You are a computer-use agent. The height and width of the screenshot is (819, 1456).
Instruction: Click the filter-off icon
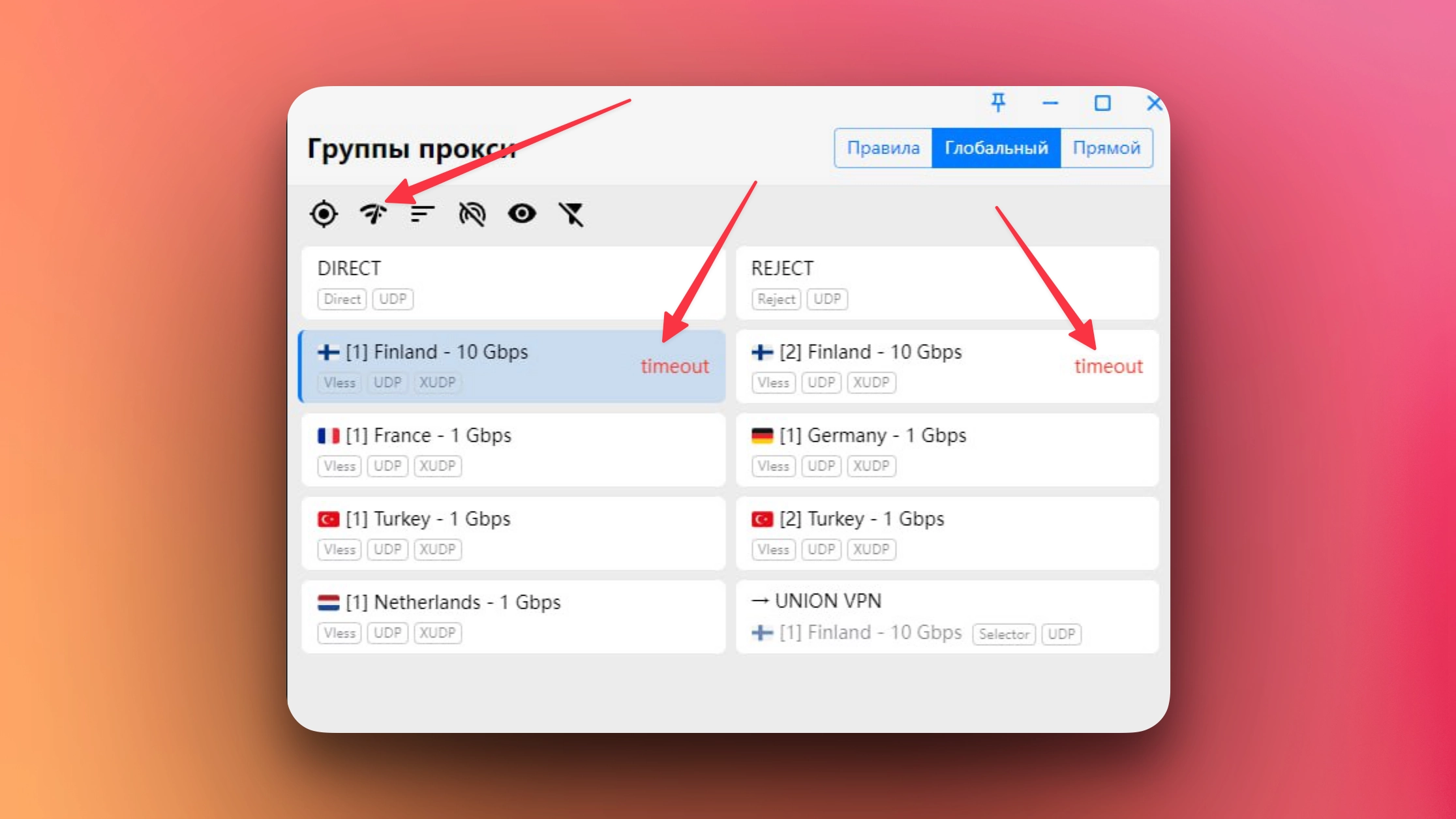pos(571,214)
